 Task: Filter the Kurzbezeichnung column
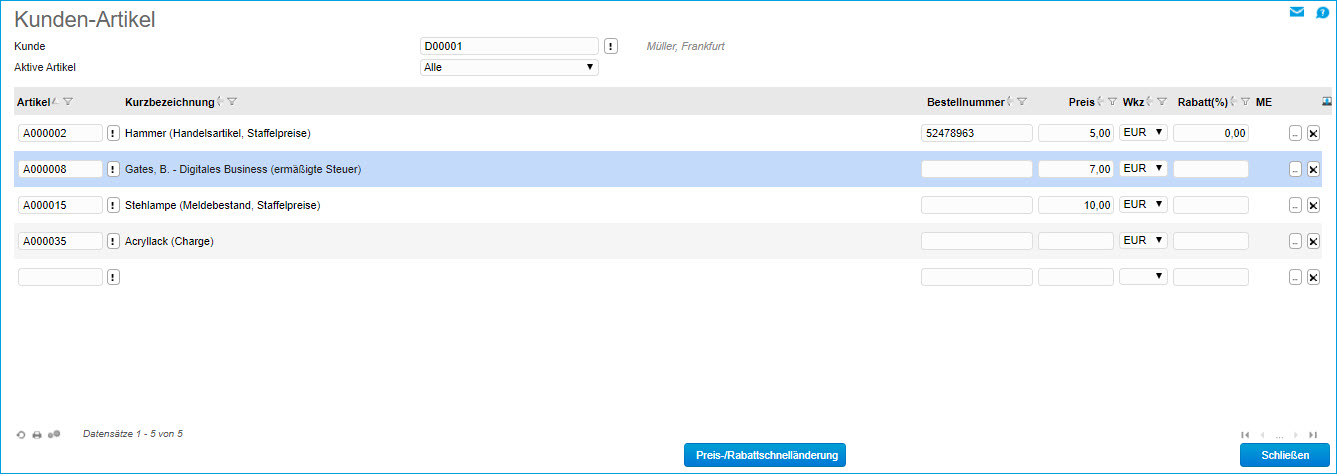[232, 102]
